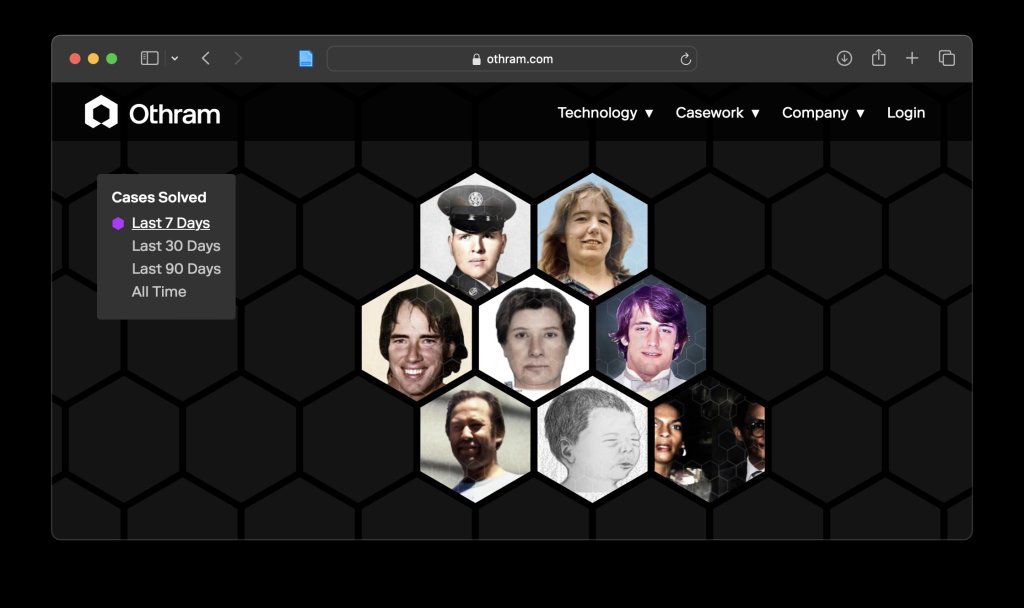The image size is (1024, 608).
Task: Click the Share icon in the toolbar
Action: (878, 57)
